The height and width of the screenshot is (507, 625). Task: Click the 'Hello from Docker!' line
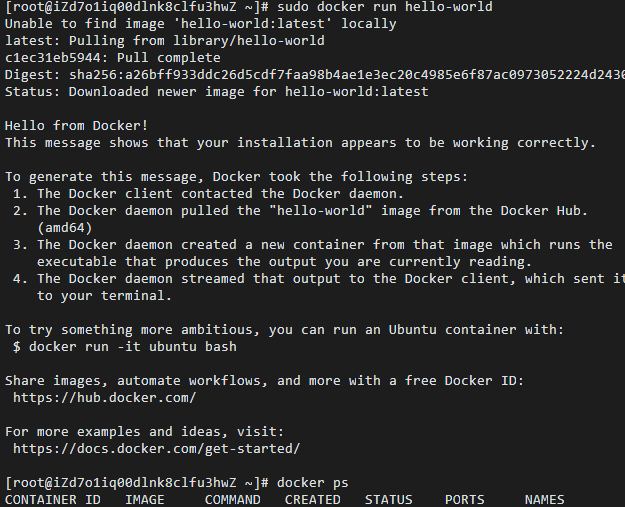click(x=77, y=126)
